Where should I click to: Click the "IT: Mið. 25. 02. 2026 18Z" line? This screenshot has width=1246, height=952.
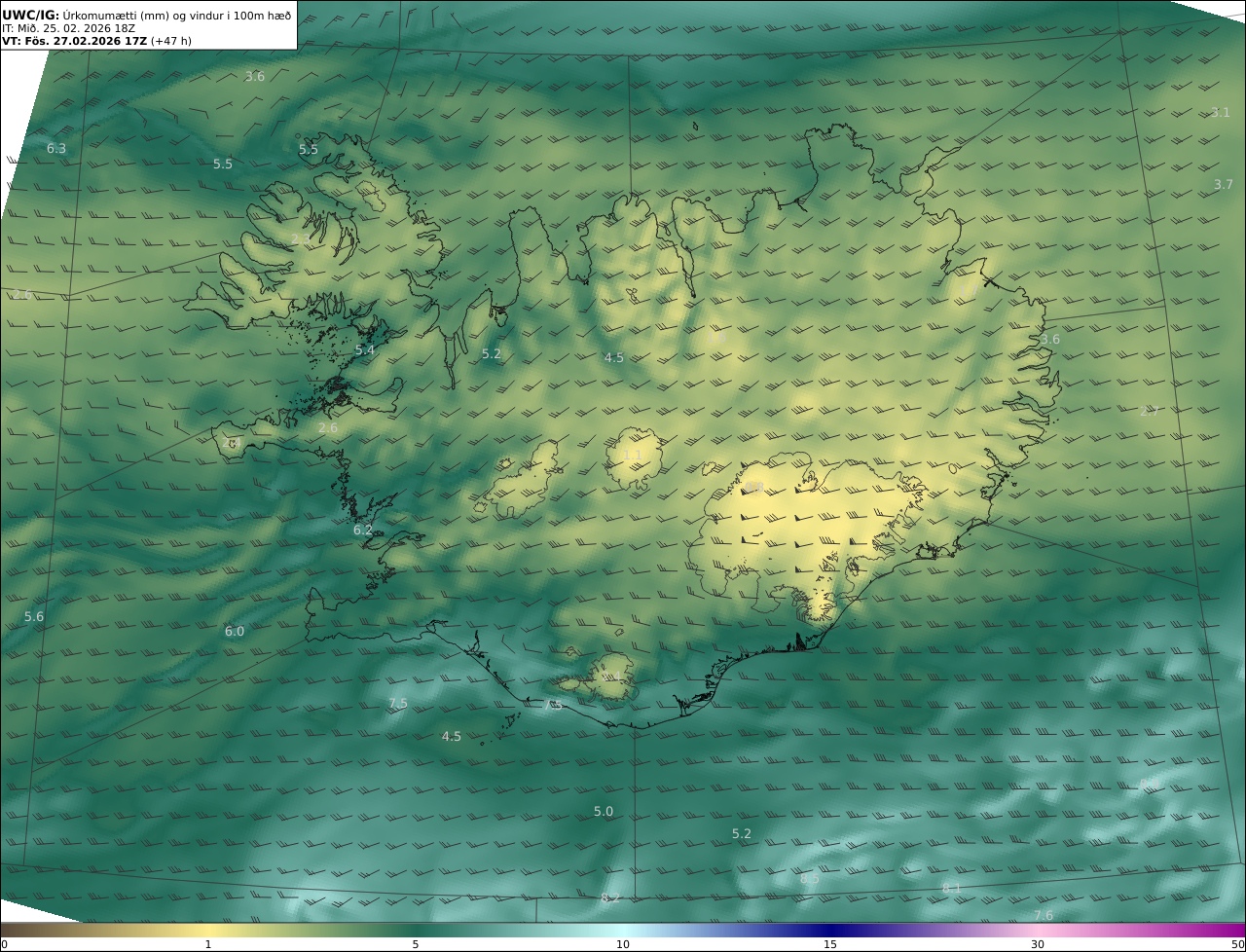coord(68,28)
